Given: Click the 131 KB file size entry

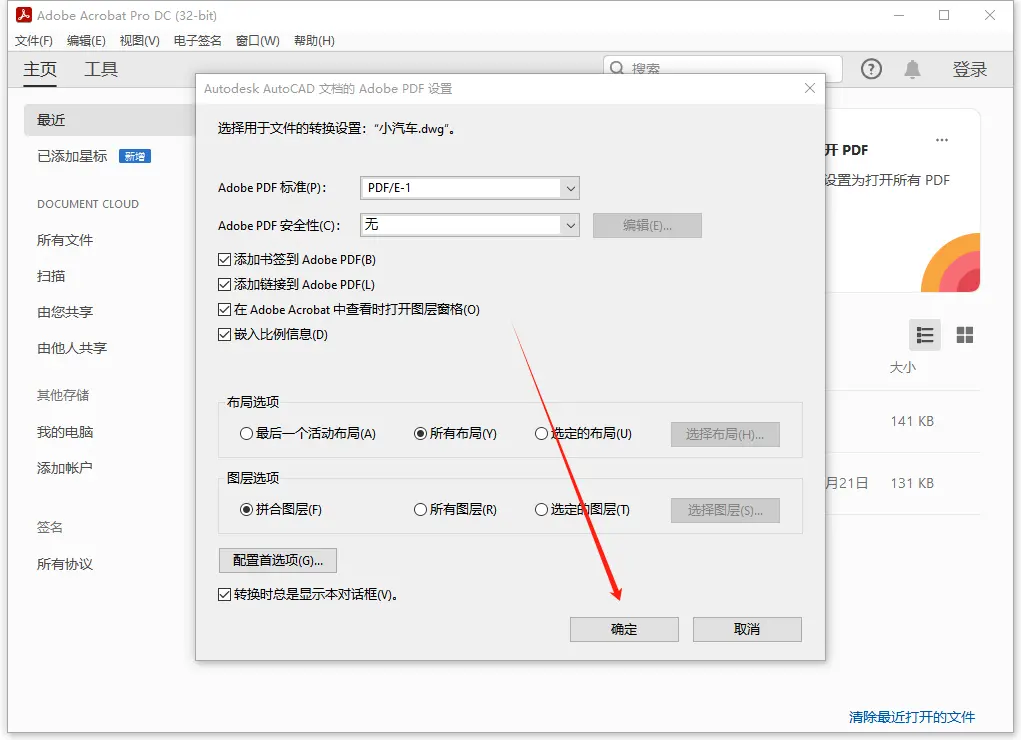Looking at the screenshot, I should pos(912,483).
